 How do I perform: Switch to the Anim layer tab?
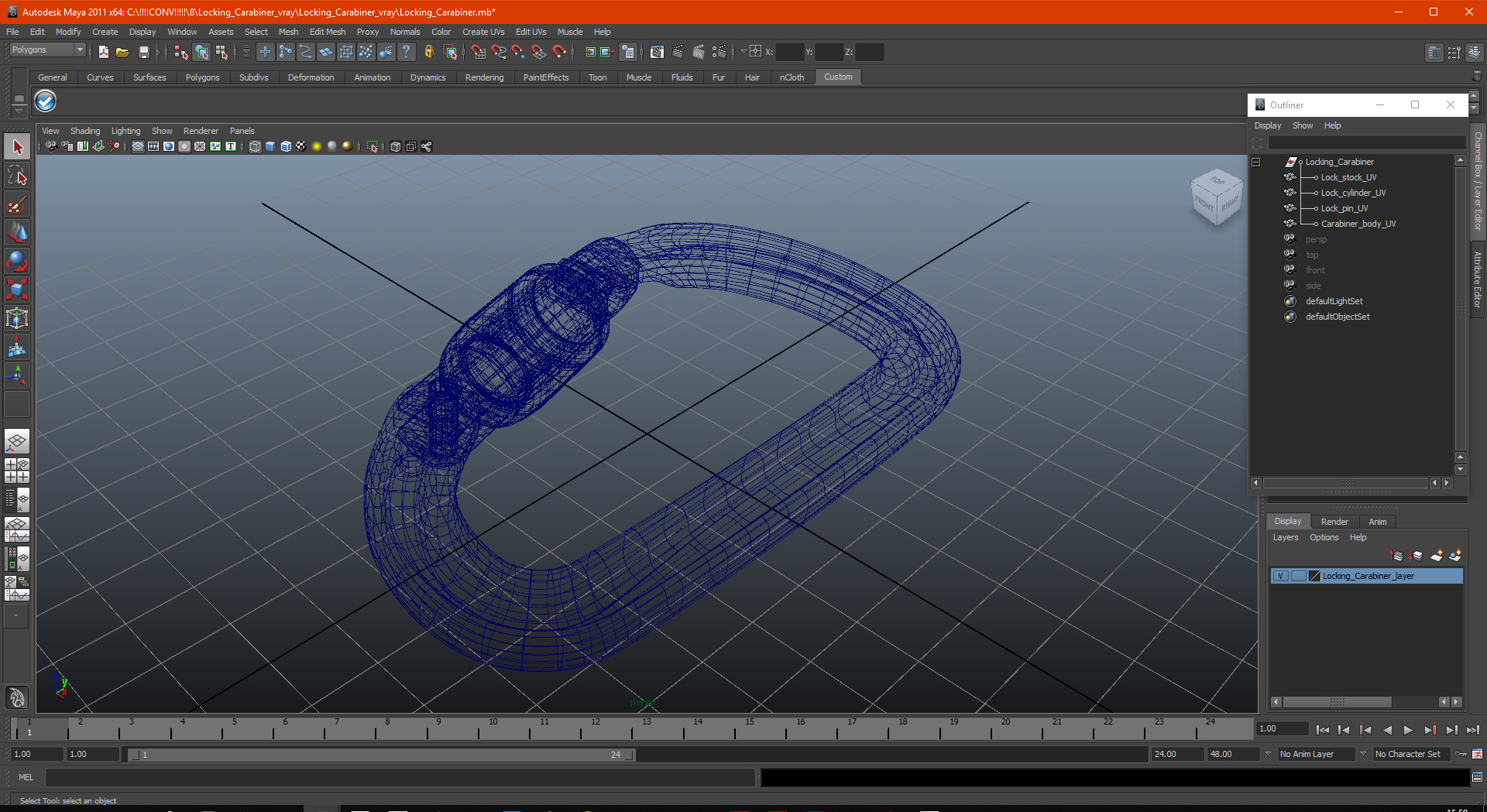(x=1377, y=522)
